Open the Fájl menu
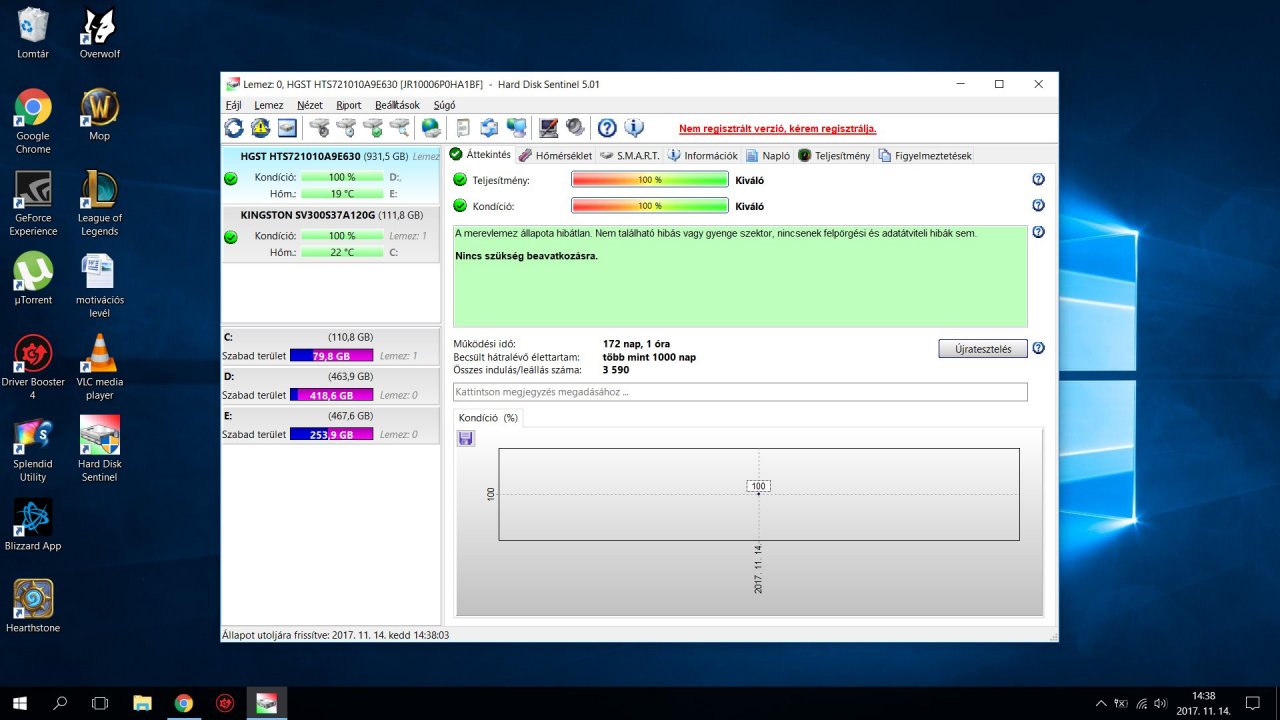This screenshot has width=1280, height=720. click(x=234, y=105)
